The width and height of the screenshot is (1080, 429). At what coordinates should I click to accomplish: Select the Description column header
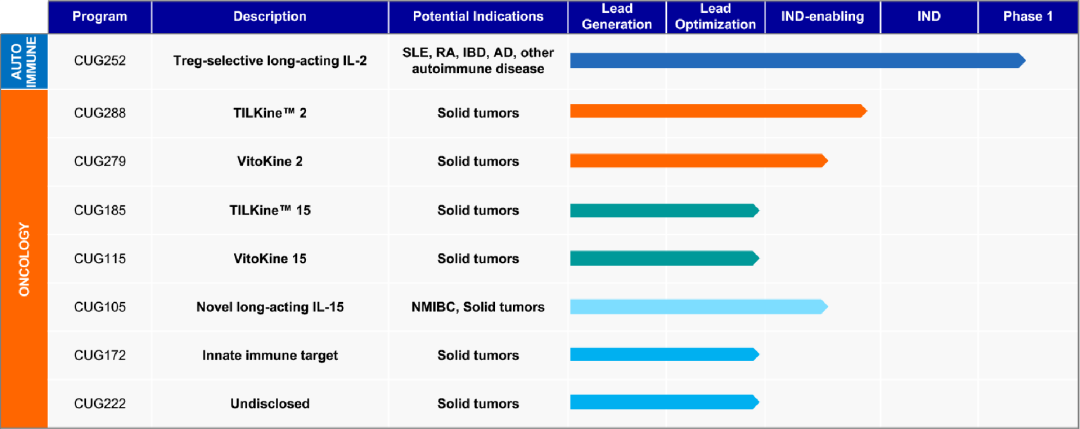pyautogui.click(x=270, y=17)
